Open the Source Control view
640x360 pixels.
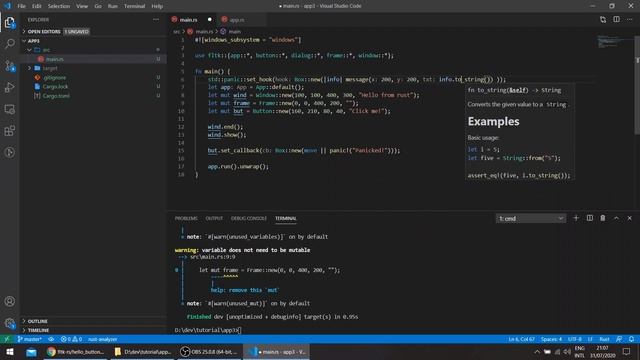10,66
